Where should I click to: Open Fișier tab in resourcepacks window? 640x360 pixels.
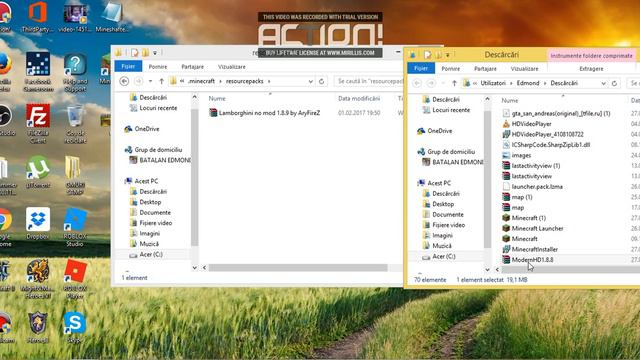point(128,66)
